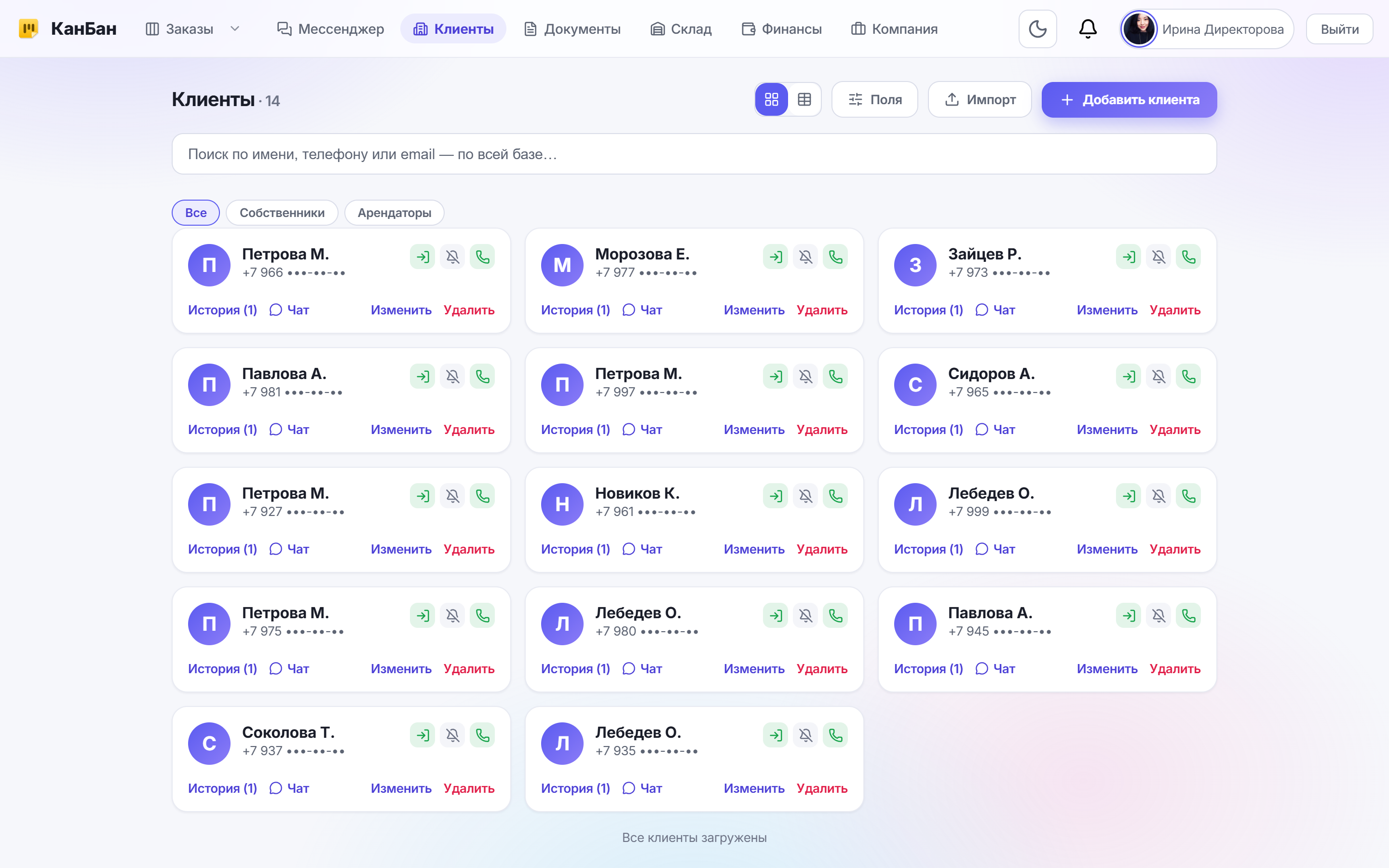Filter clients by Собственники
This screenshot has height=868, width=1389.
tap(282, 213)
